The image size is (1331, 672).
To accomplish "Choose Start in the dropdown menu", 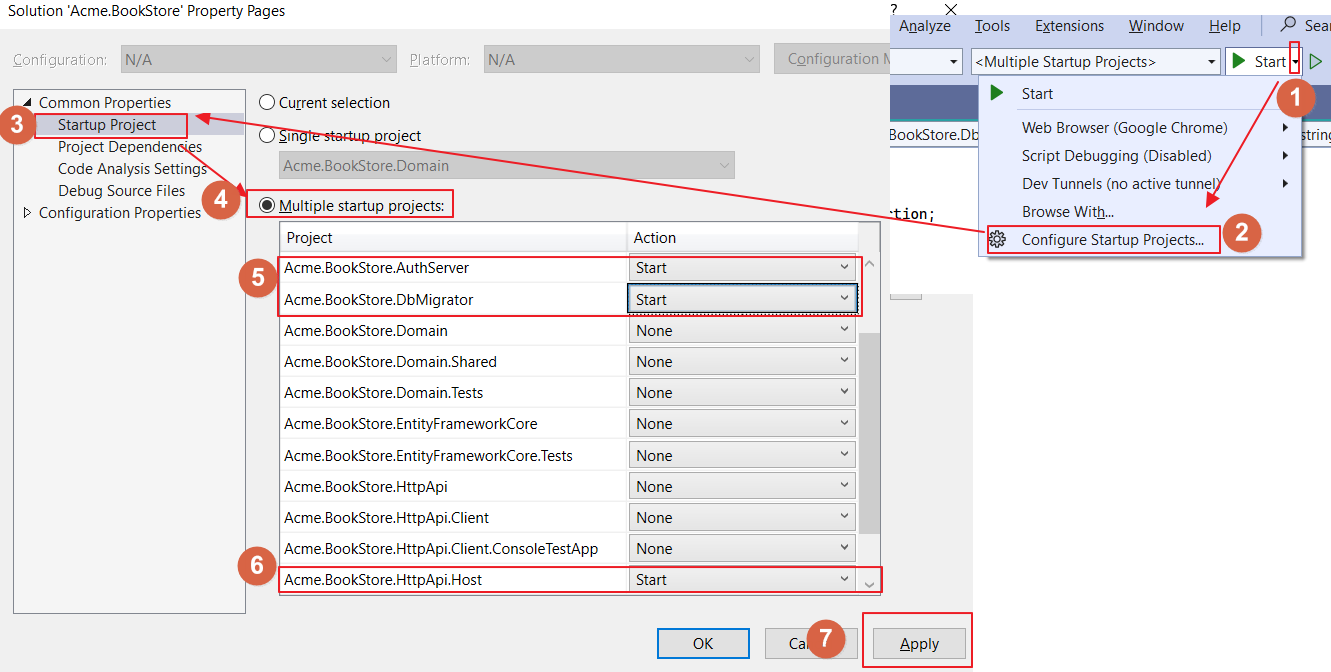I will pos(1140,93).
